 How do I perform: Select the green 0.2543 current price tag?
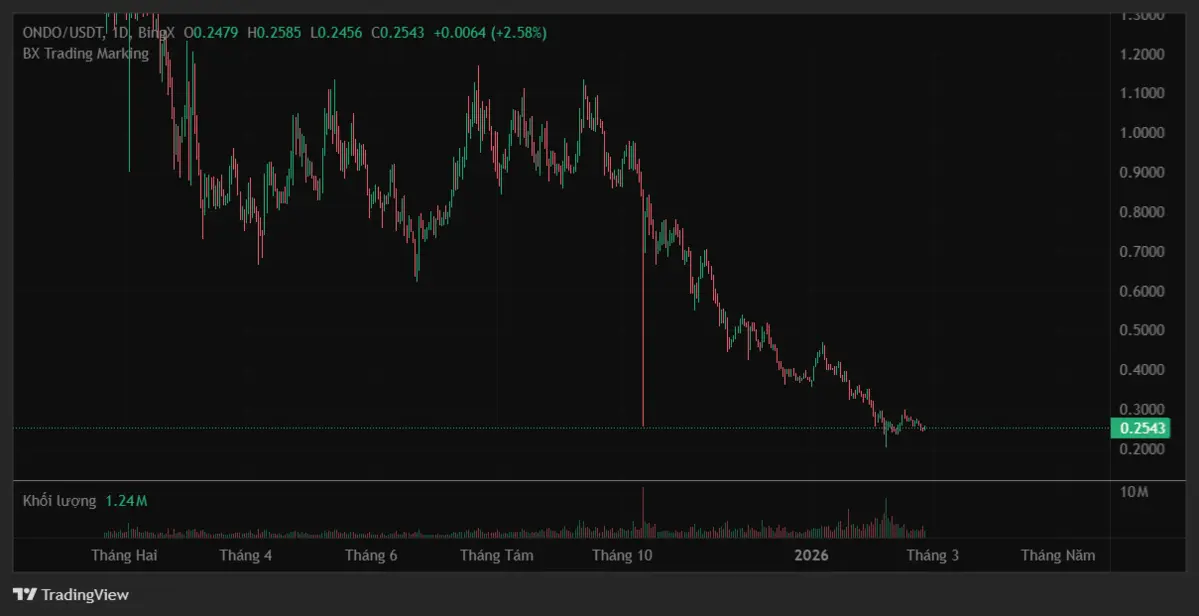pyautogui.click(x=1140, y=428)
